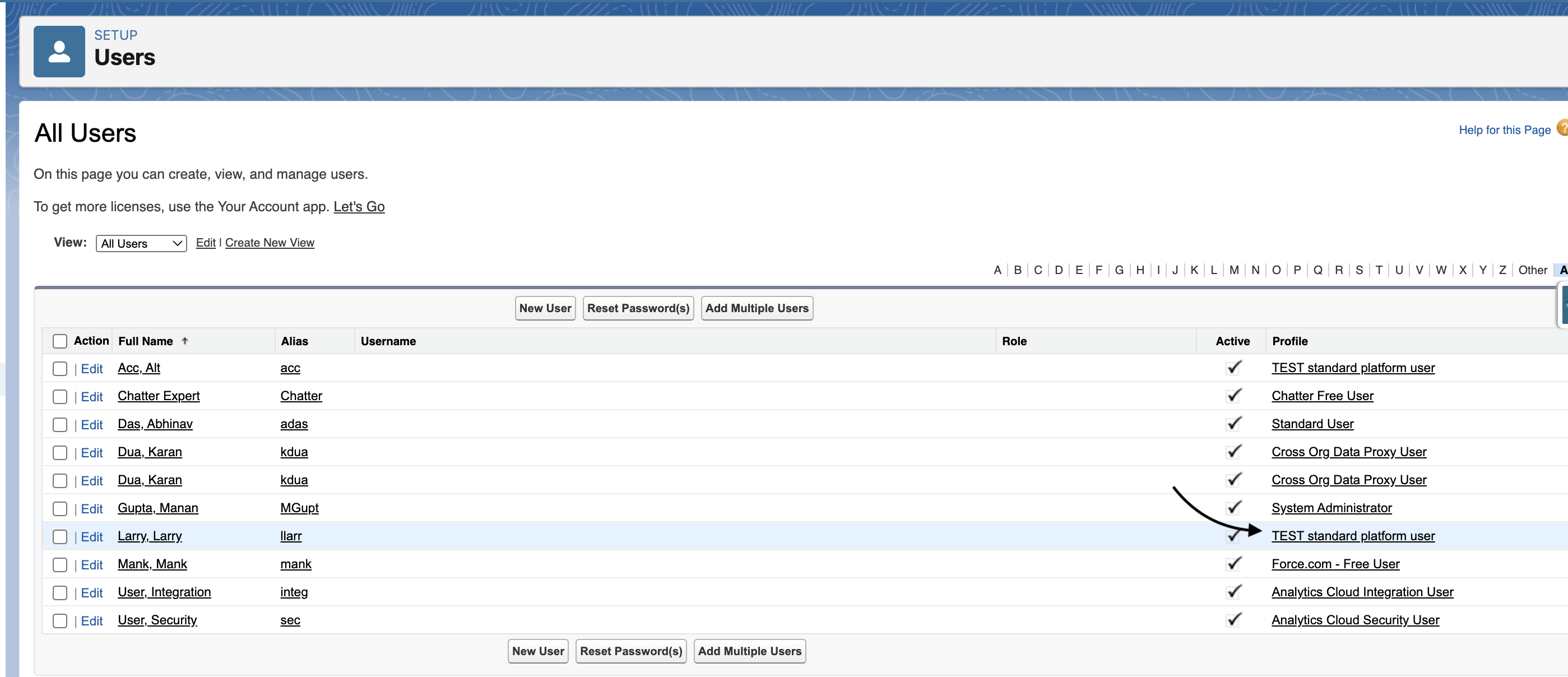Click the active checkmark for Mank, Mank

coord(1233,564)
